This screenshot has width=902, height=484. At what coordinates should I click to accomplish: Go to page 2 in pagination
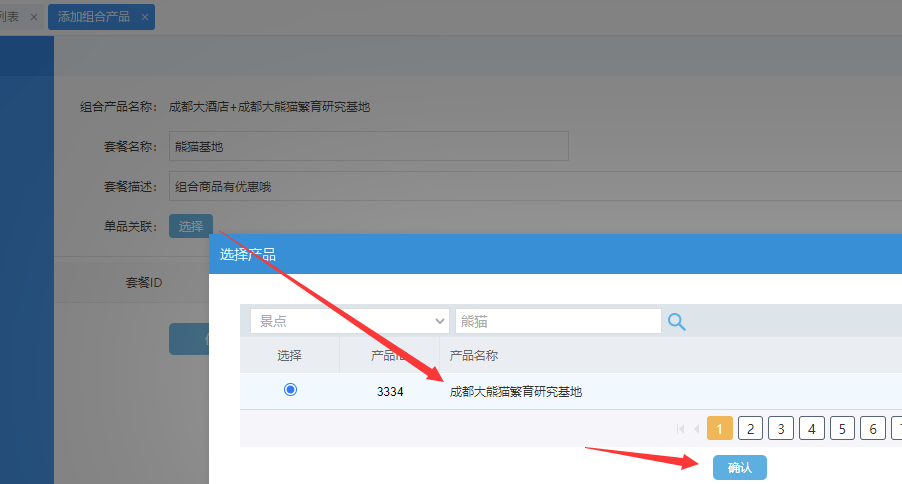coord(750,428)
